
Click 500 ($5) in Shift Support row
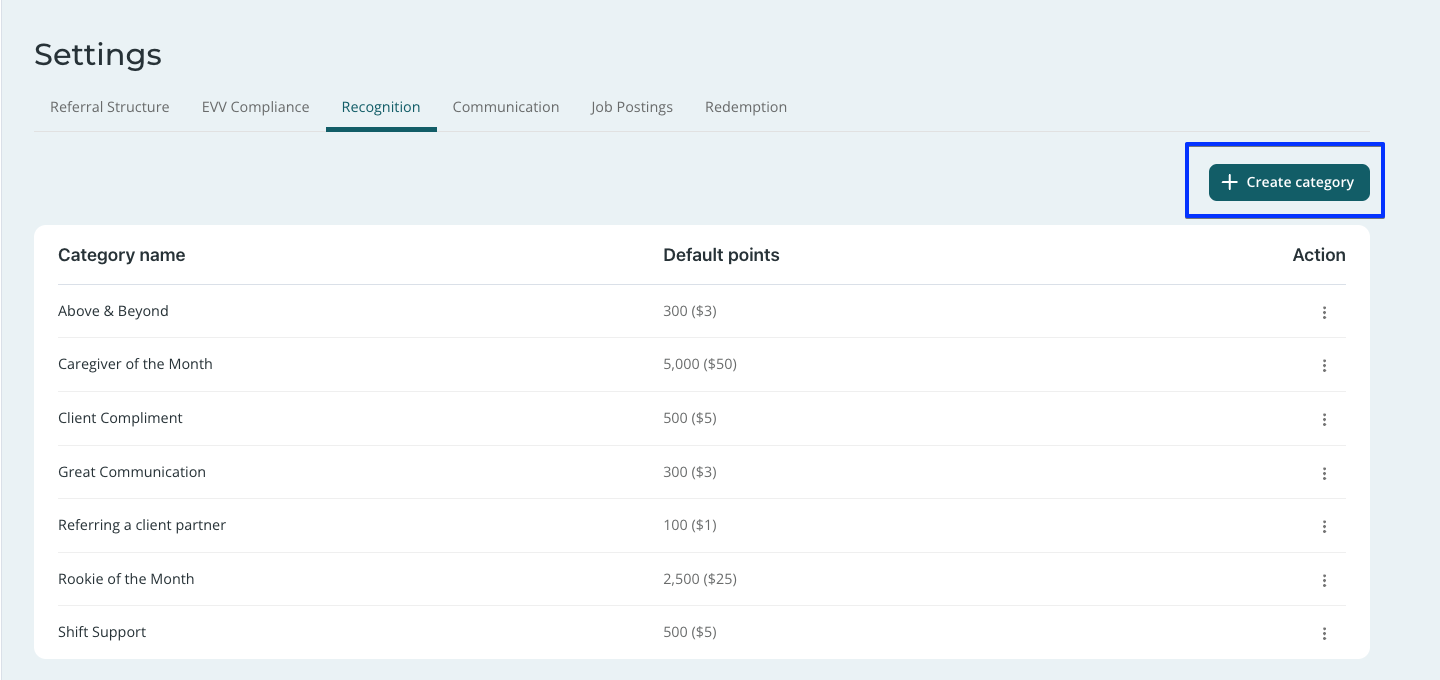pyautogui.click(x=690, y=632)
